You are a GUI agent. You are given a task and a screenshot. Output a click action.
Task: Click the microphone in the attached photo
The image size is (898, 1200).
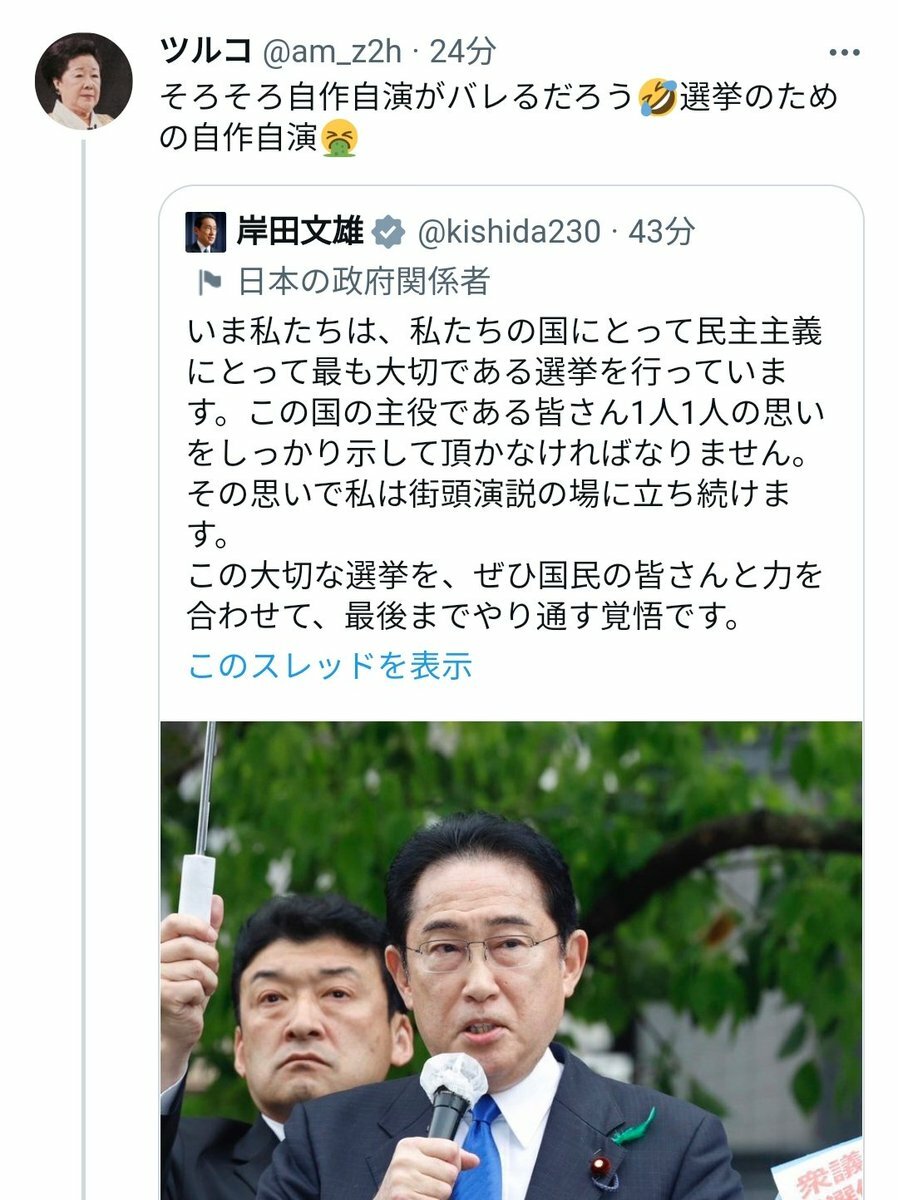click(x=452, y=1098)
